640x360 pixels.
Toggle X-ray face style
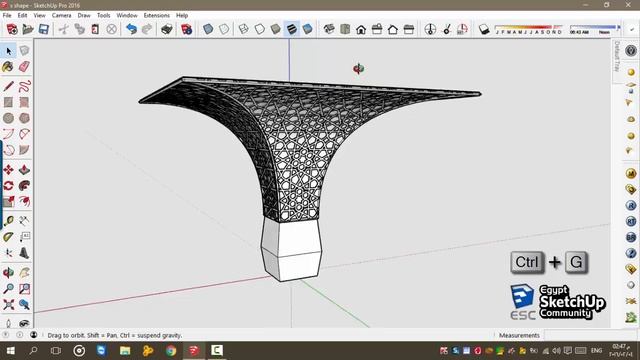pos(208,29)
